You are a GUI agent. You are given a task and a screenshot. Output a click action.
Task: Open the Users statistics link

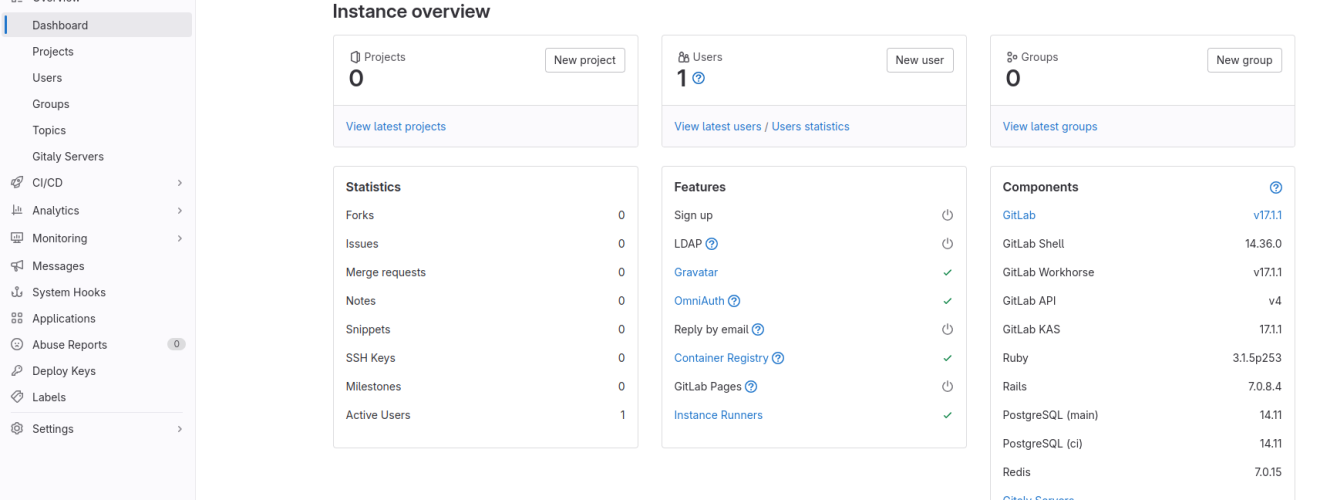811,127
